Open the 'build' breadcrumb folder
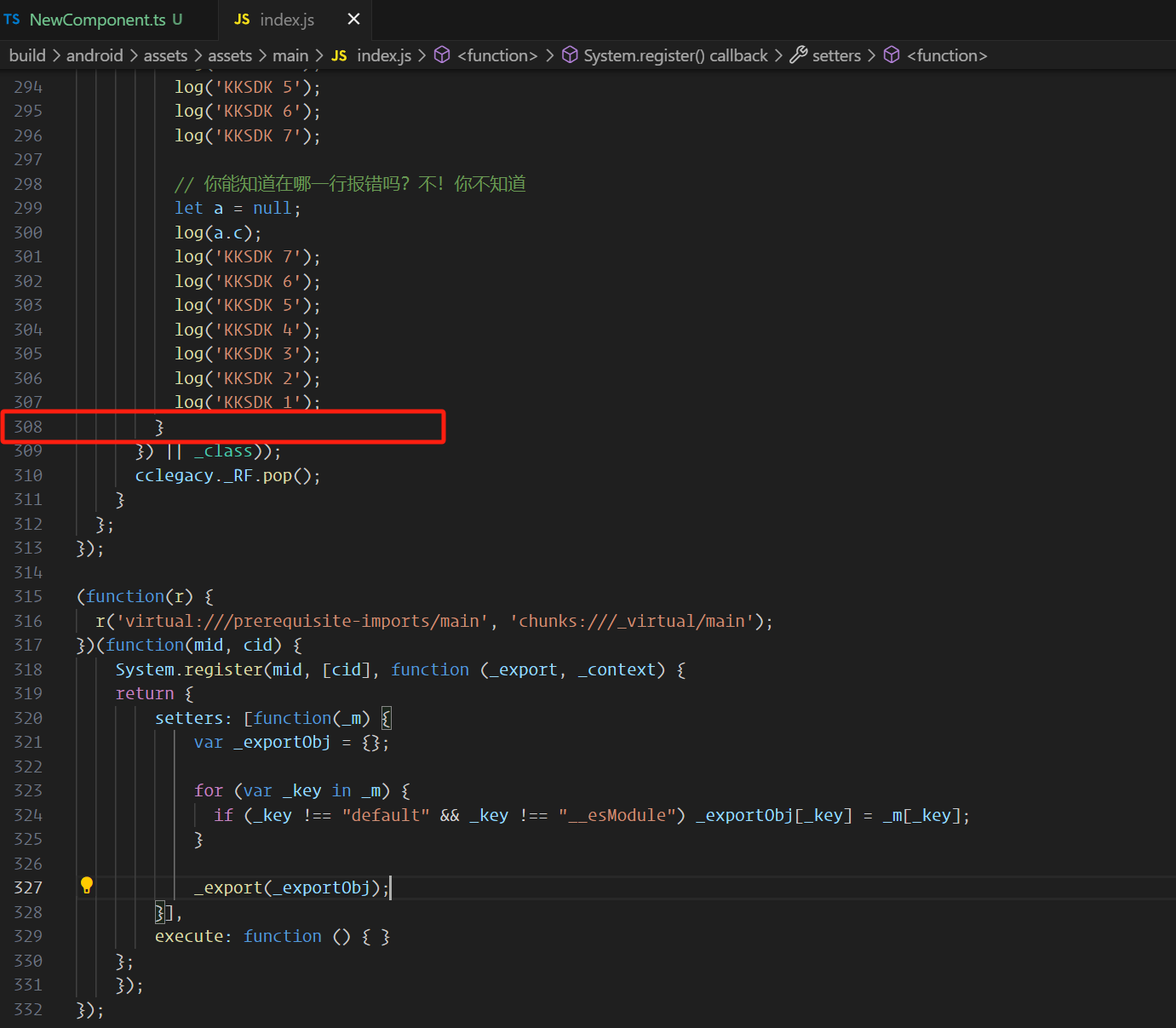Viewport: 1176px width, 1028px height. (x=27, y=55)
